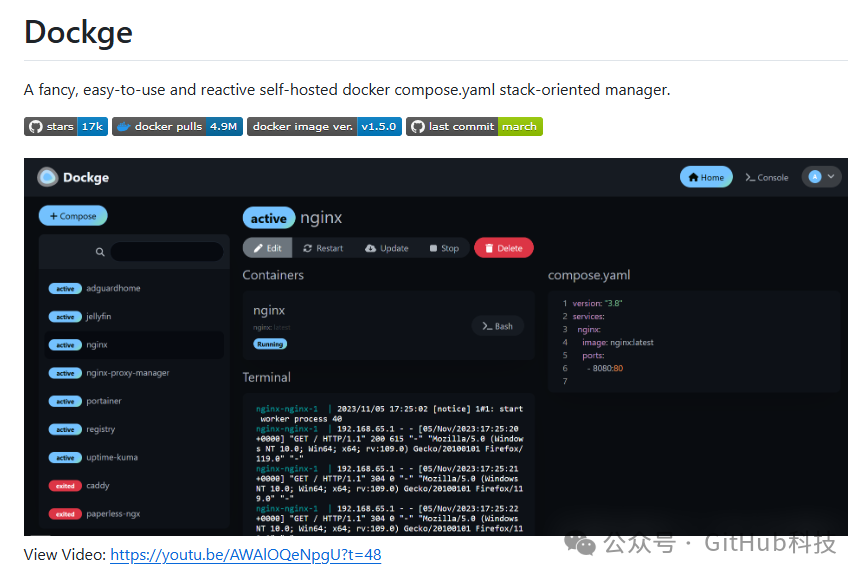864x577 pixels.
Task: Select the nginx stack in sidebar list
Action: coord(134,344)
